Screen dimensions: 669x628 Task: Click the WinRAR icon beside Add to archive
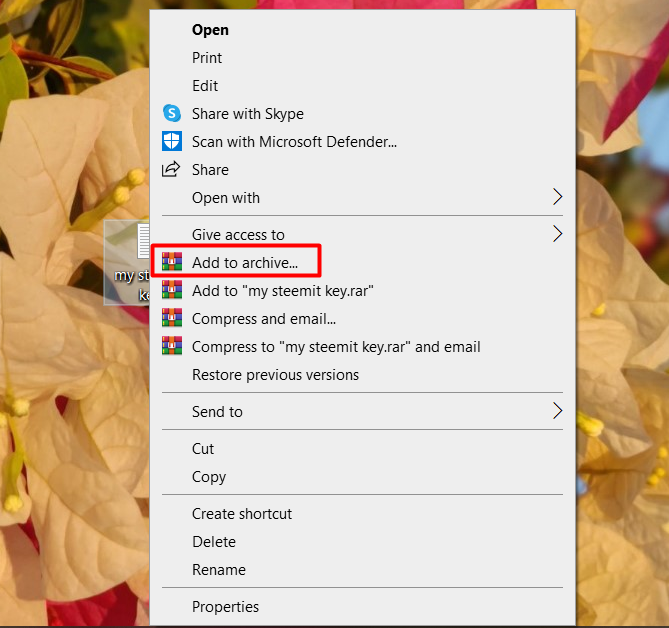172,262
